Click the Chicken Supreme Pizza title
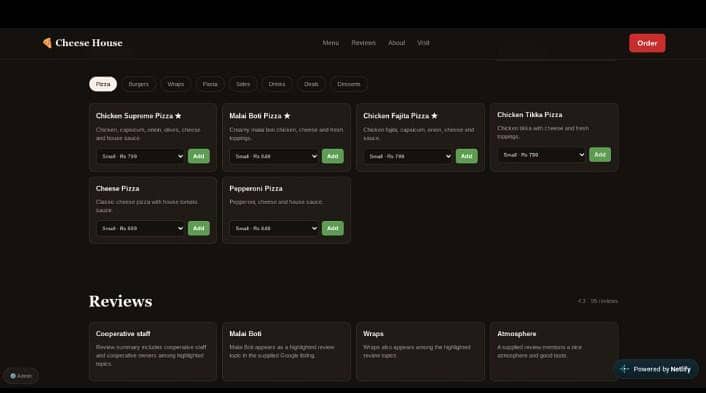The image size is (706, 393). pyautogui.click(x=134, y=116)
